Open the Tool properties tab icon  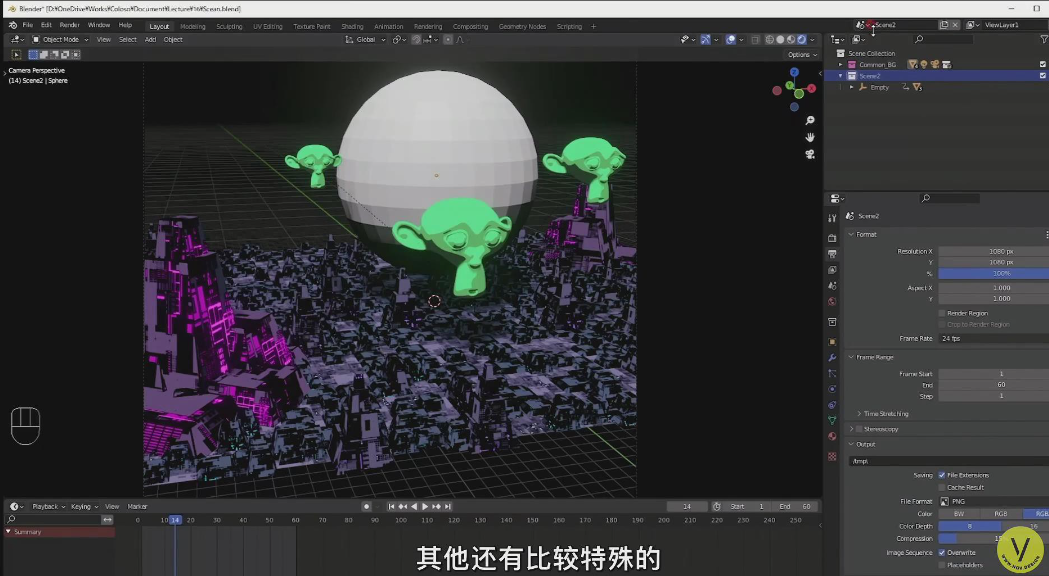pos(832,218)
